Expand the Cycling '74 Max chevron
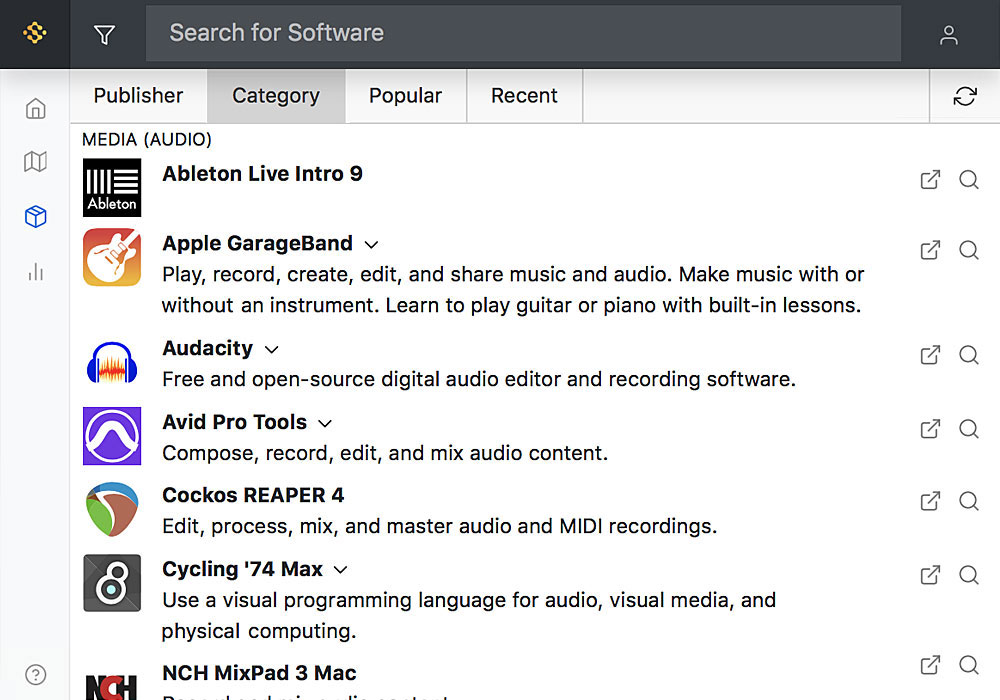The height and width of the screenshot is (700, 1000). click(x=341, y=571)
